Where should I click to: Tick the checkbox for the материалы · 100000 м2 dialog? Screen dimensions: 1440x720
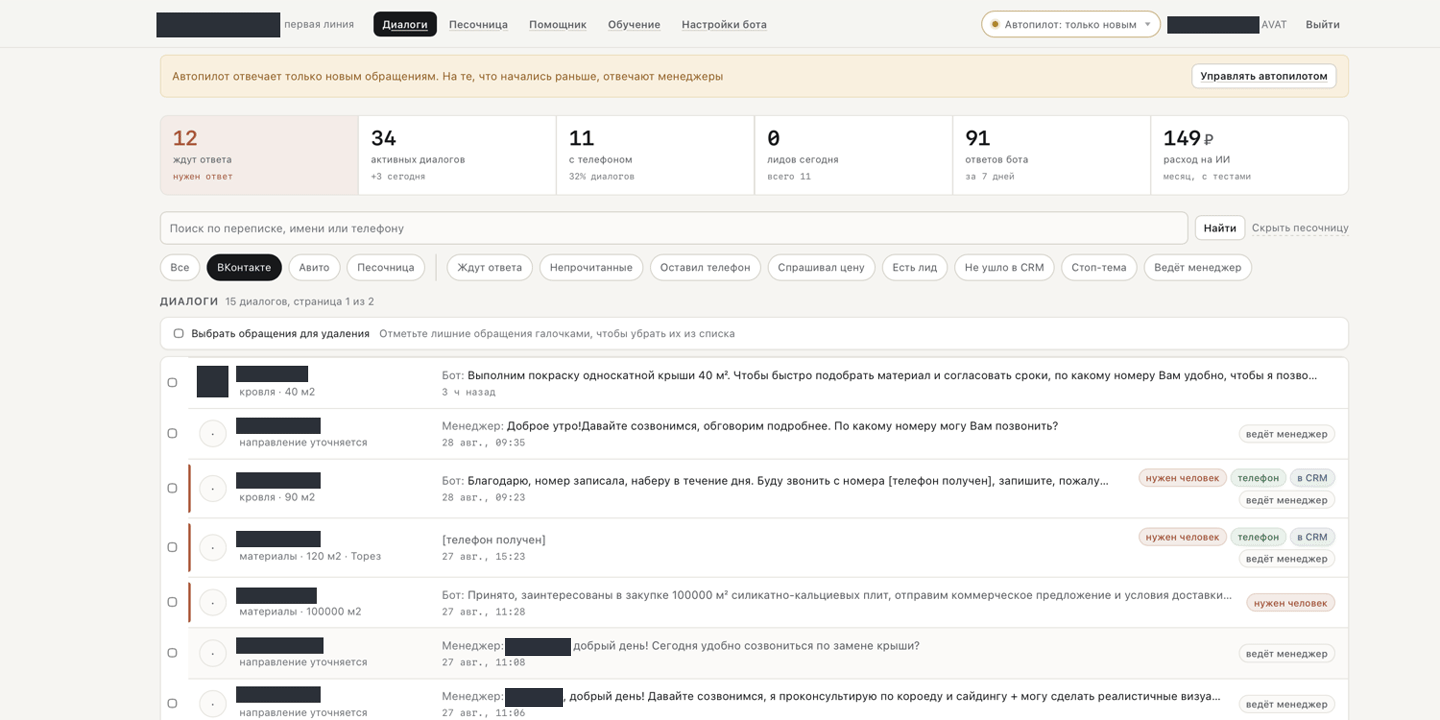[172, 602]
